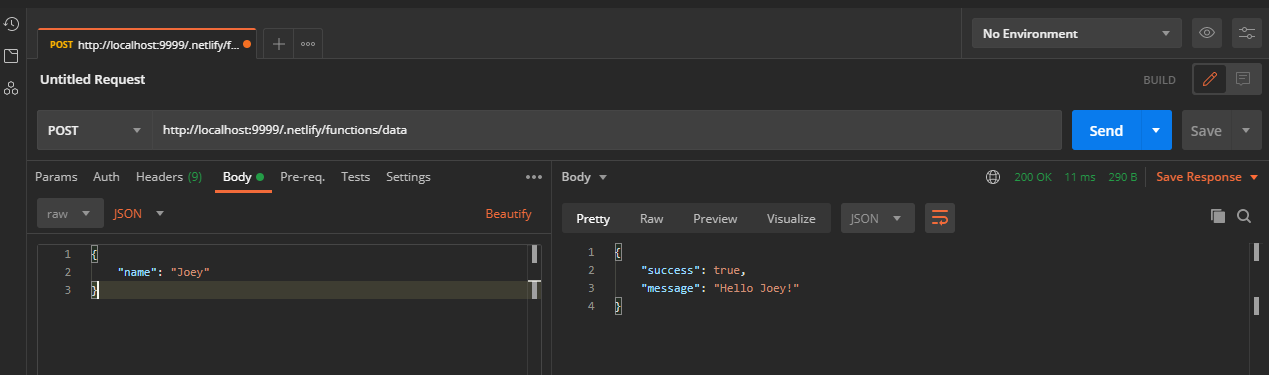Open manage environments settings icon
Viewport: 1269px width, 375px height.
1247,33
